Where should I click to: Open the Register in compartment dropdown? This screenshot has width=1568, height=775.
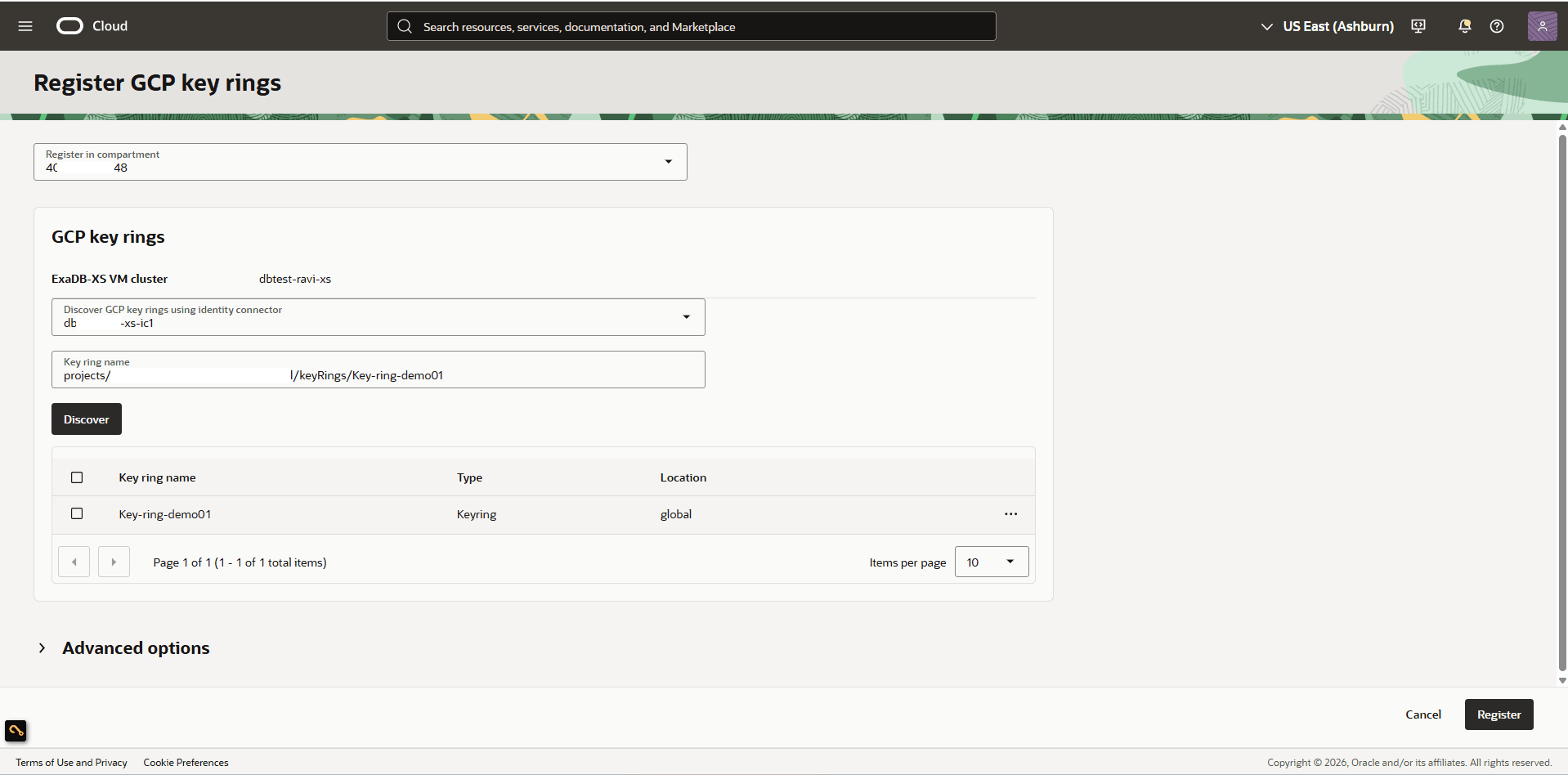[x=361, y=162]
